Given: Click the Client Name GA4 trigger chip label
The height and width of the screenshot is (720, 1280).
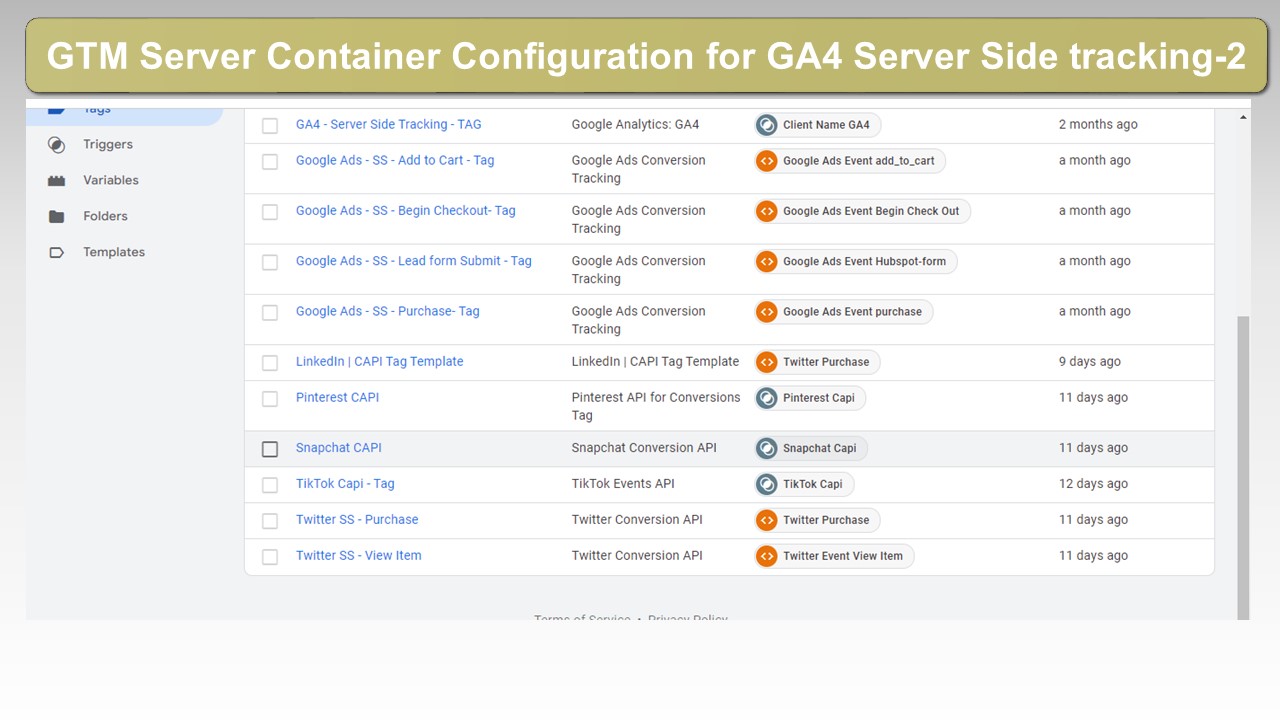Looking at the screenshot, I should (827, 125).
